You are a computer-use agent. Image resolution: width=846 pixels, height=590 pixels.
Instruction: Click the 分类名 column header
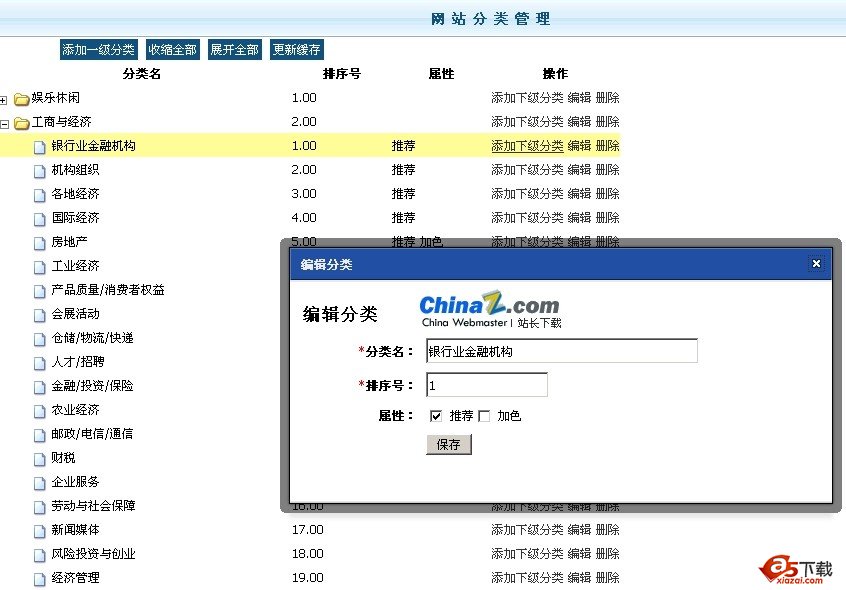pyautogui.click(x=142, y=74)
